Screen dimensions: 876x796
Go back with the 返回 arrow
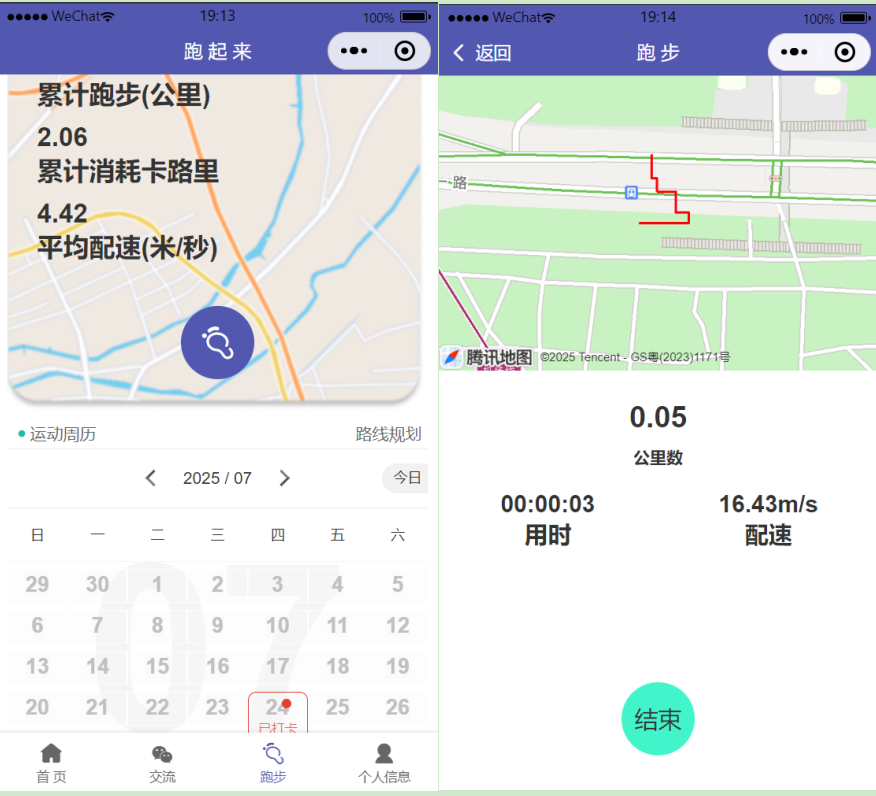[482, 53]
